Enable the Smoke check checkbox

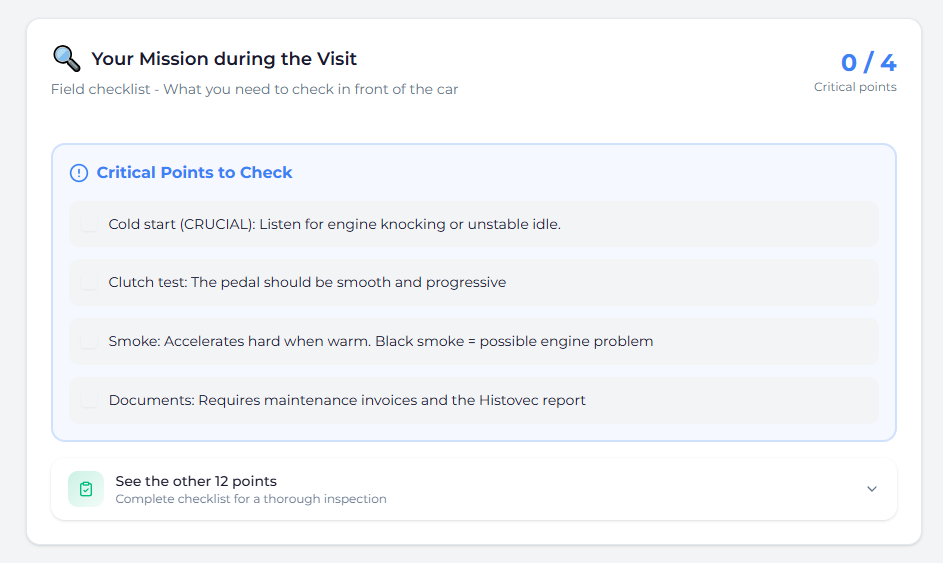pyautogui.click(x=90, y=341)
